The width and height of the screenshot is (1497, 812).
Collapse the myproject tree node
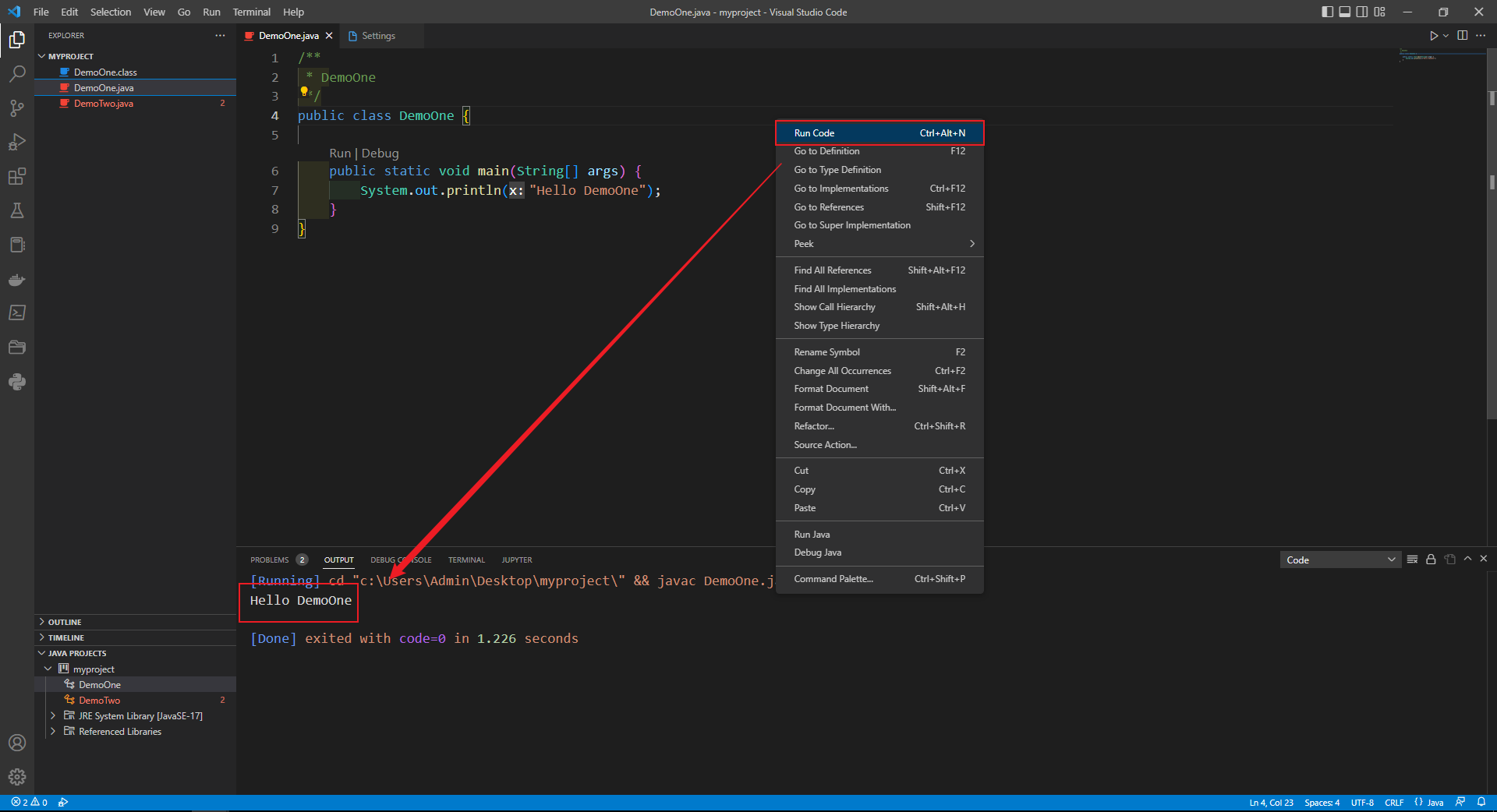coord(48,669)
